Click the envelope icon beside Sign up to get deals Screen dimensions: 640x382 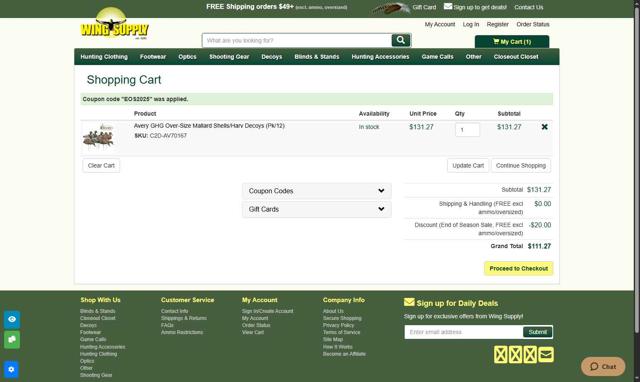pos(448,7)
